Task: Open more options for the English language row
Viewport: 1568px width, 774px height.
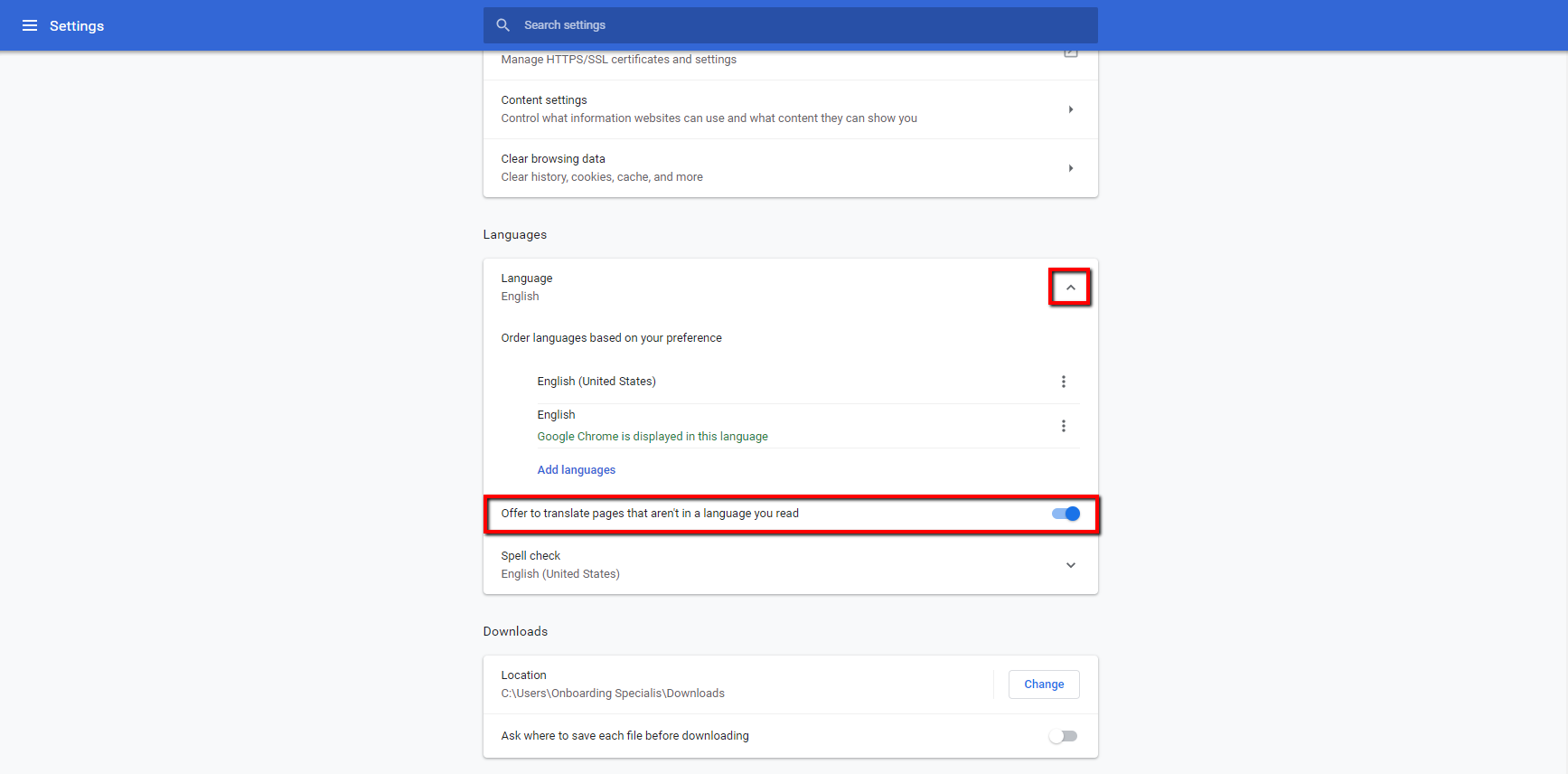Action: pyautogui.click(x=1064, y=426)
